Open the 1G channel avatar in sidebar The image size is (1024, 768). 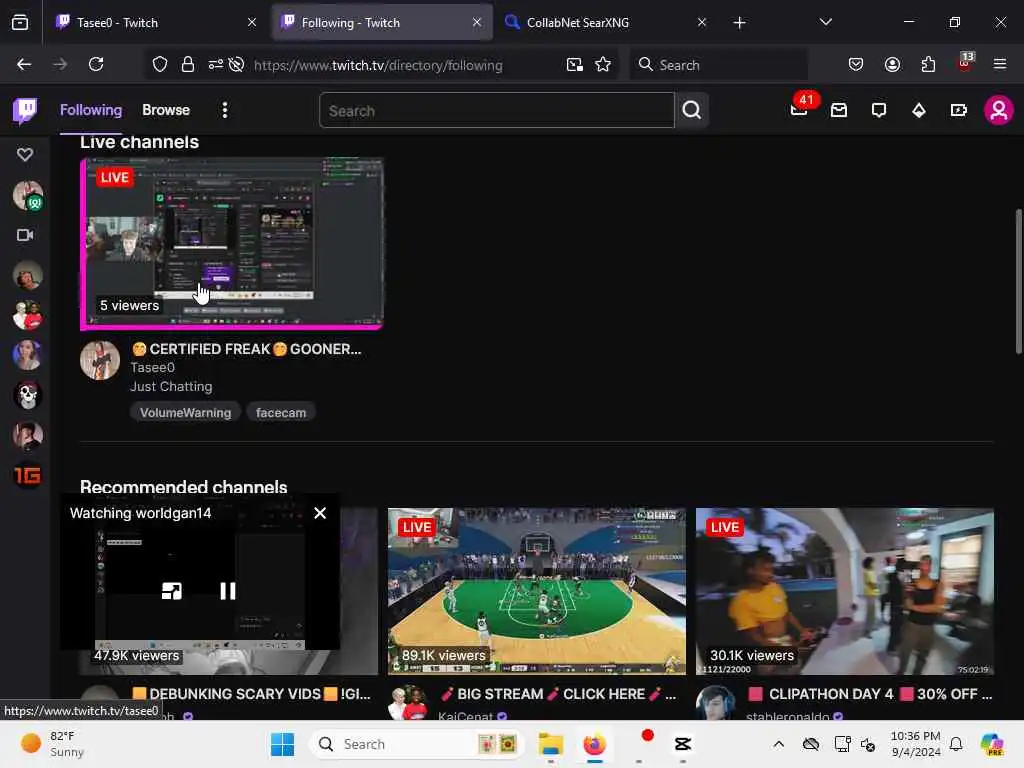coord(27,475)
